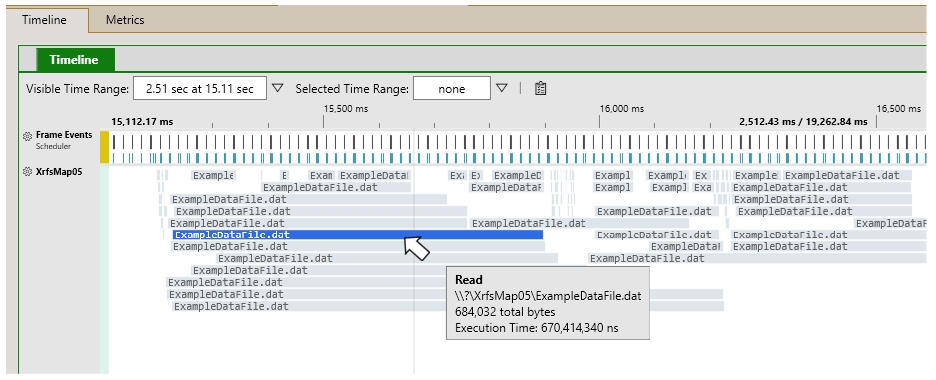
Task: Copy time range with clipboard icon
Action: [x=540, y=88]
